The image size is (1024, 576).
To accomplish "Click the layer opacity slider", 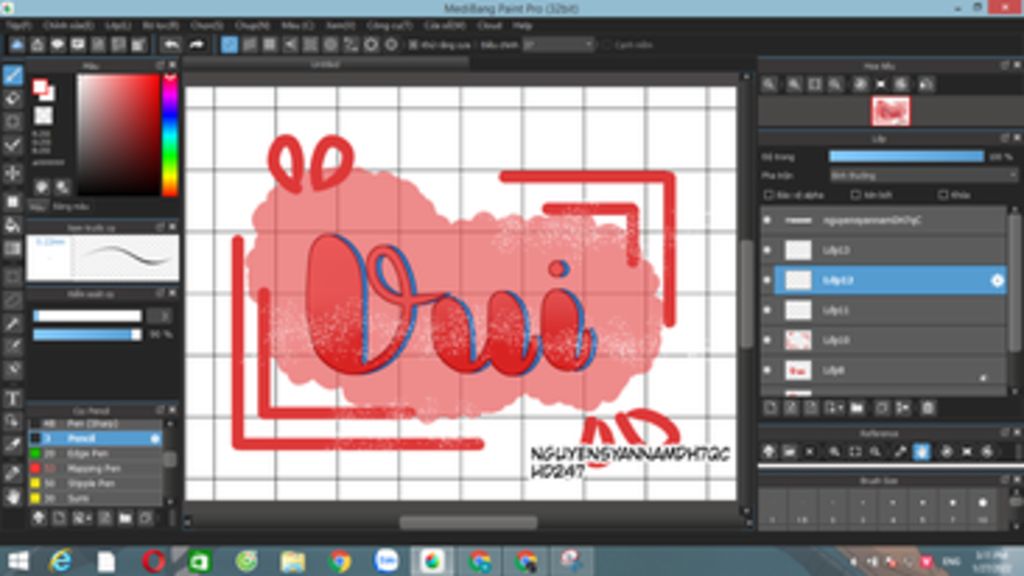I will click(x=906, y=156).
